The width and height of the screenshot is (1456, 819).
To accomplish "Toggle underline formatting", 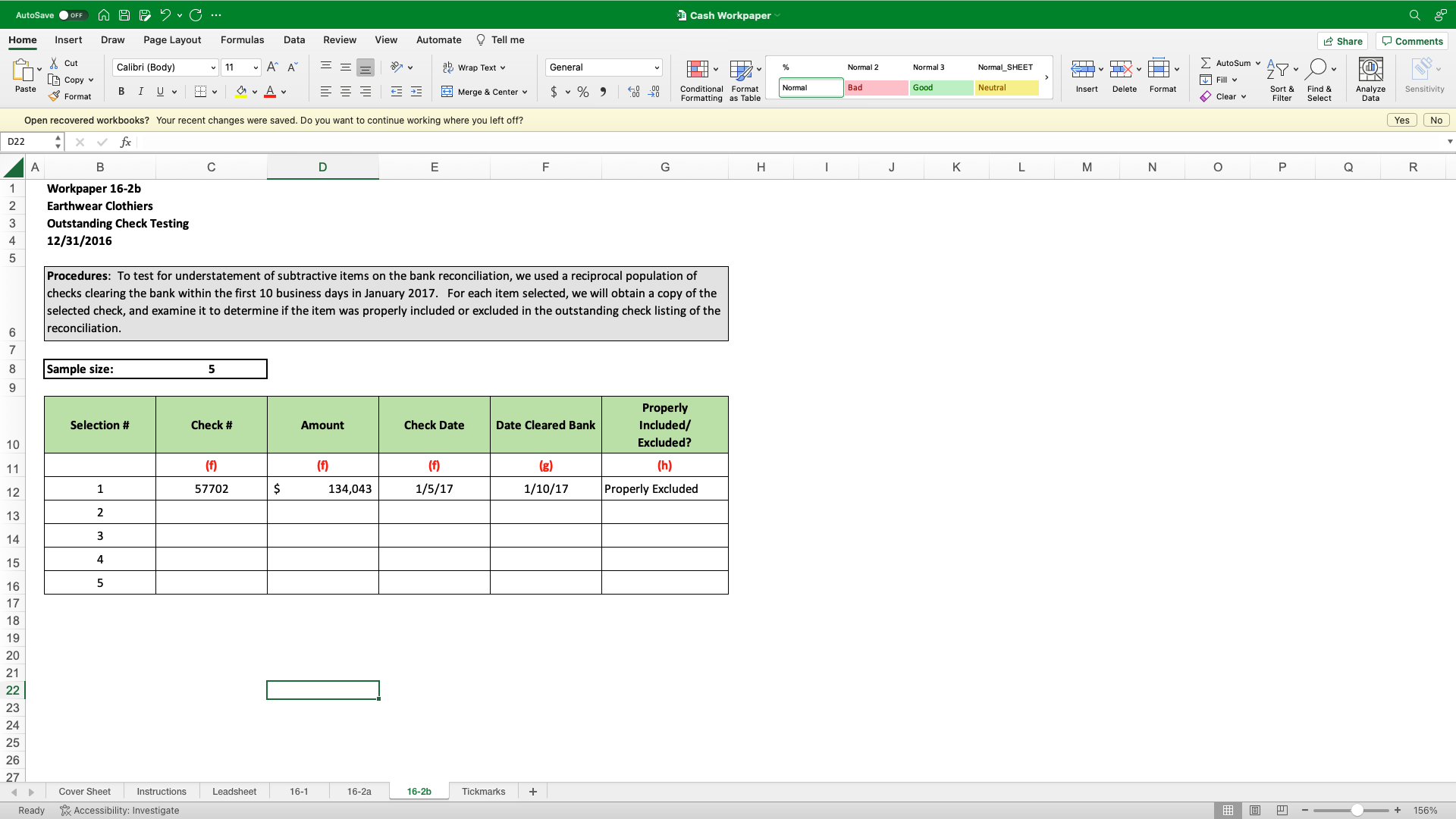I will (x=159, y=92).
